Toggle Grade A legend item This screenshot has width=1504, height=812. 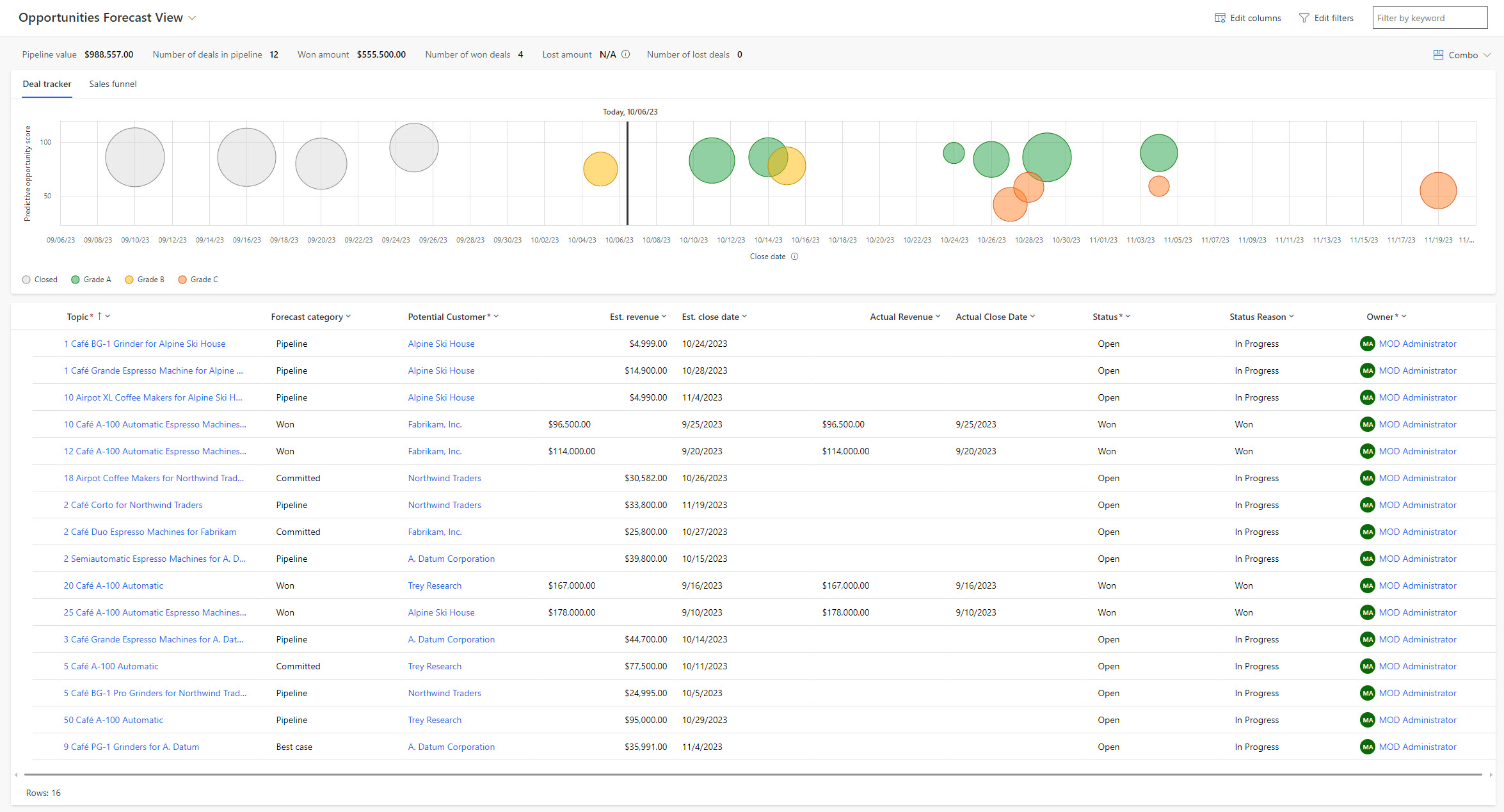[x=91, y=280]
